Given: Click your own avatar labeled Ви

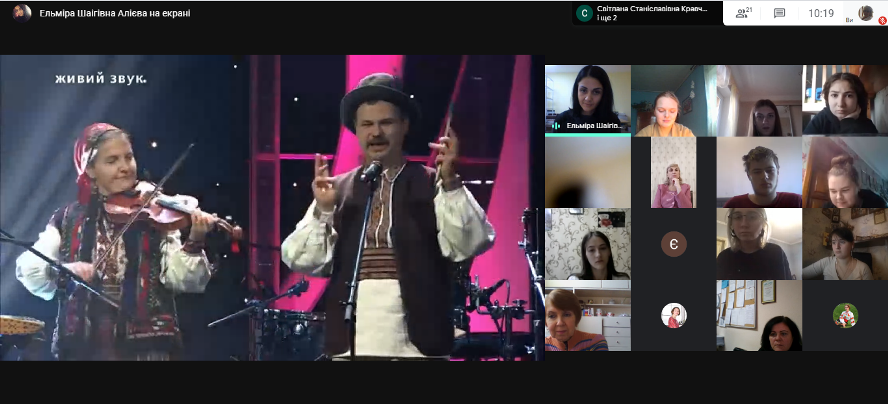Looking at the screenshot, I should pos(865,12).
